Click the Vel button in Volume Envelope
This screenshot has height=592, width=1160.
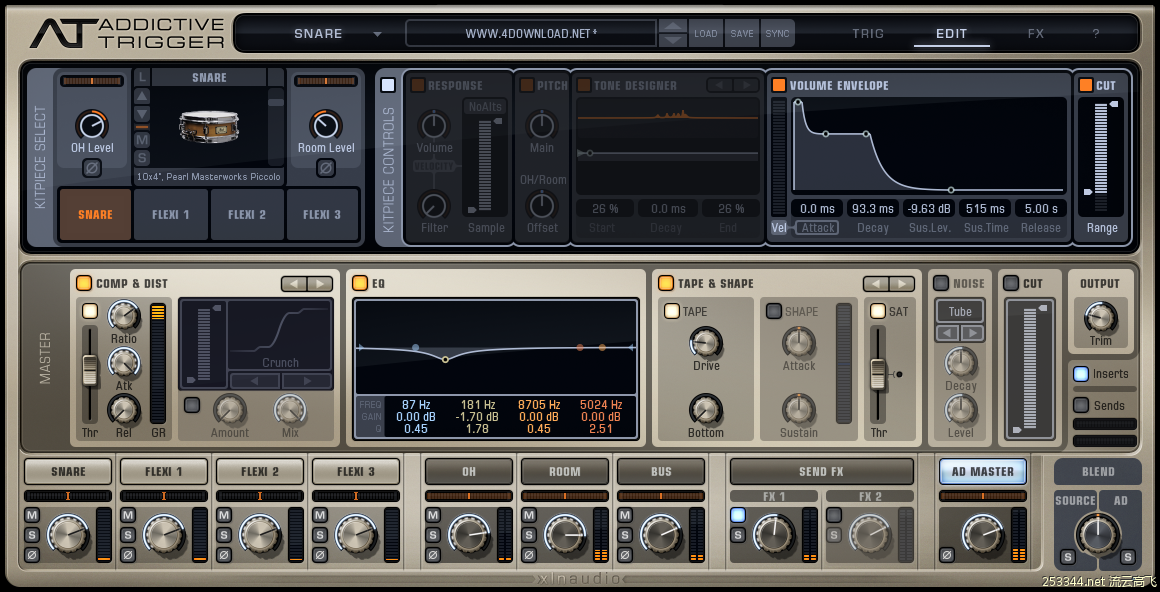(779, 228)
